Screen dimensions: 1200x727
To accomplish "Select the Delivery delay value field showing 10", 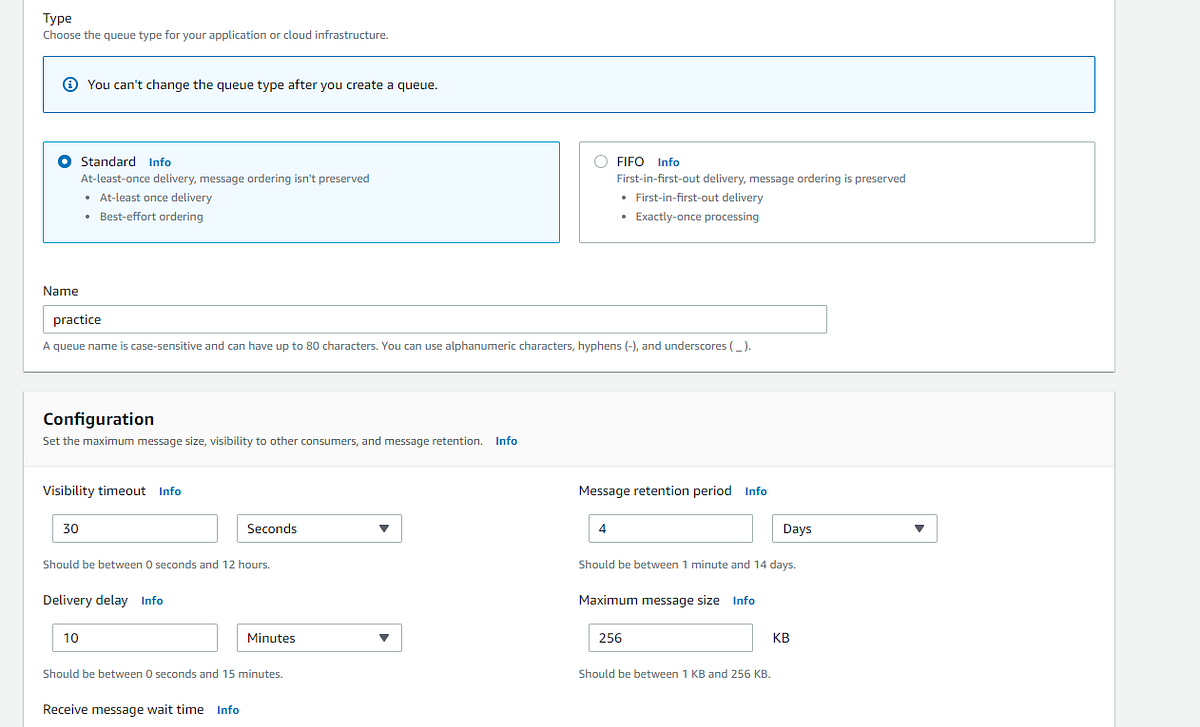I will (x=134, y=637).
